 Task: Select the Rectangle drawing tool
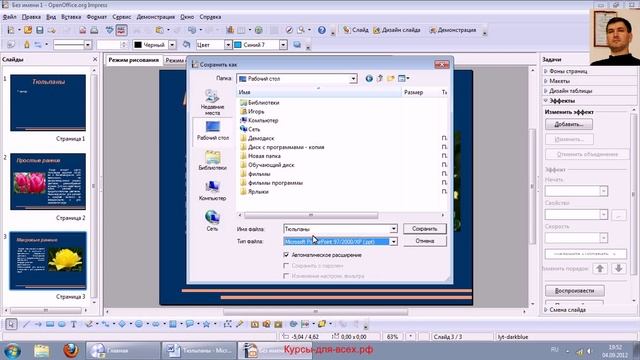[x=50, y=324]
